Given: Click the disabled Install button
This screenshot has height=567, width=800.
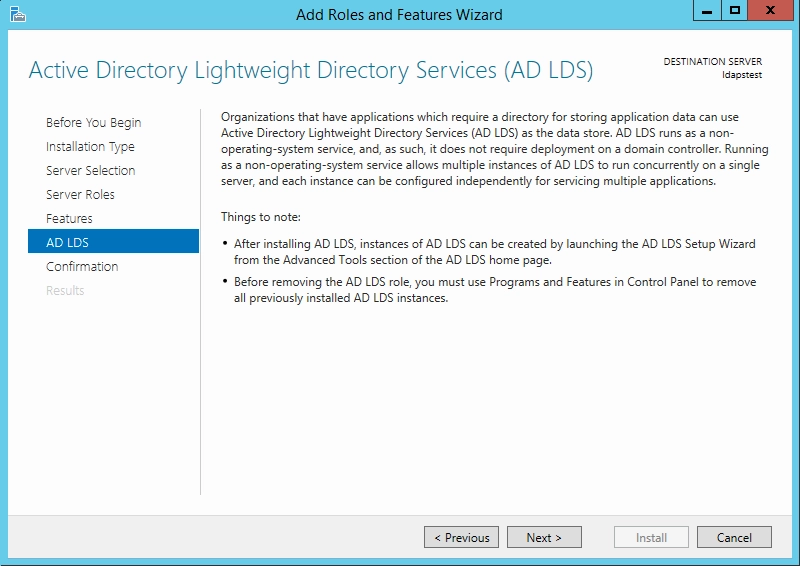Looking at the screenshot, I should point(652,537).
